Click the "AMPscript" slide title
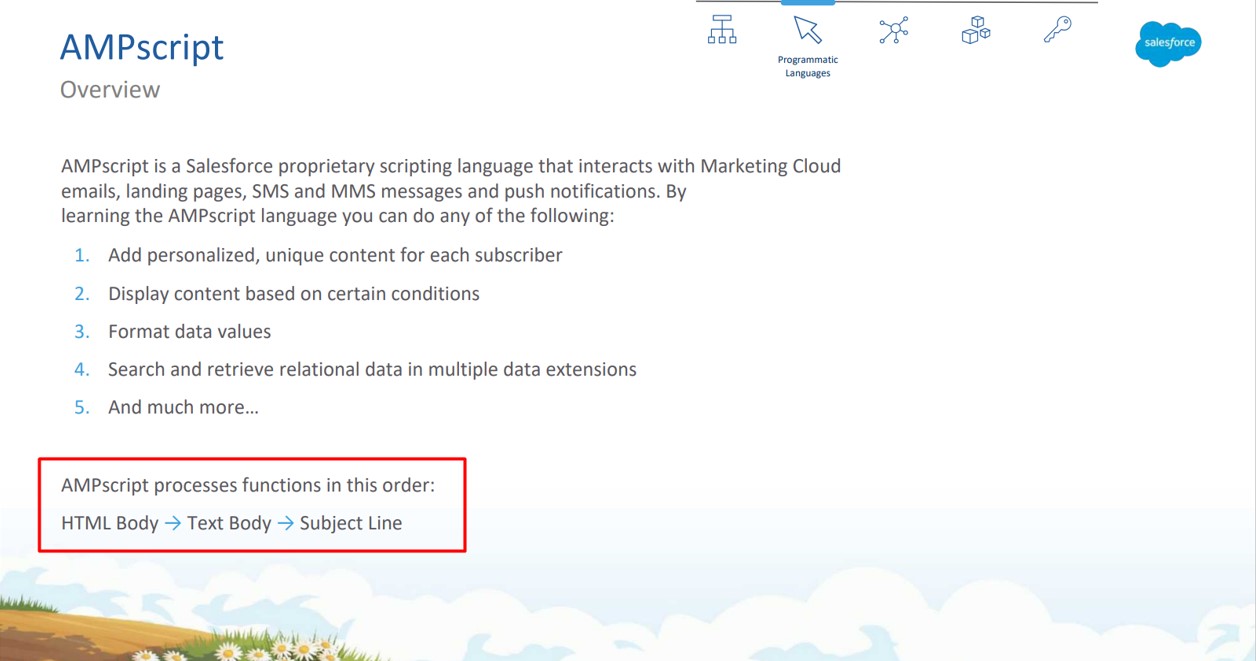Viewport: 1256px width, 661px height. pyautogui.click(x=142, y=47)
